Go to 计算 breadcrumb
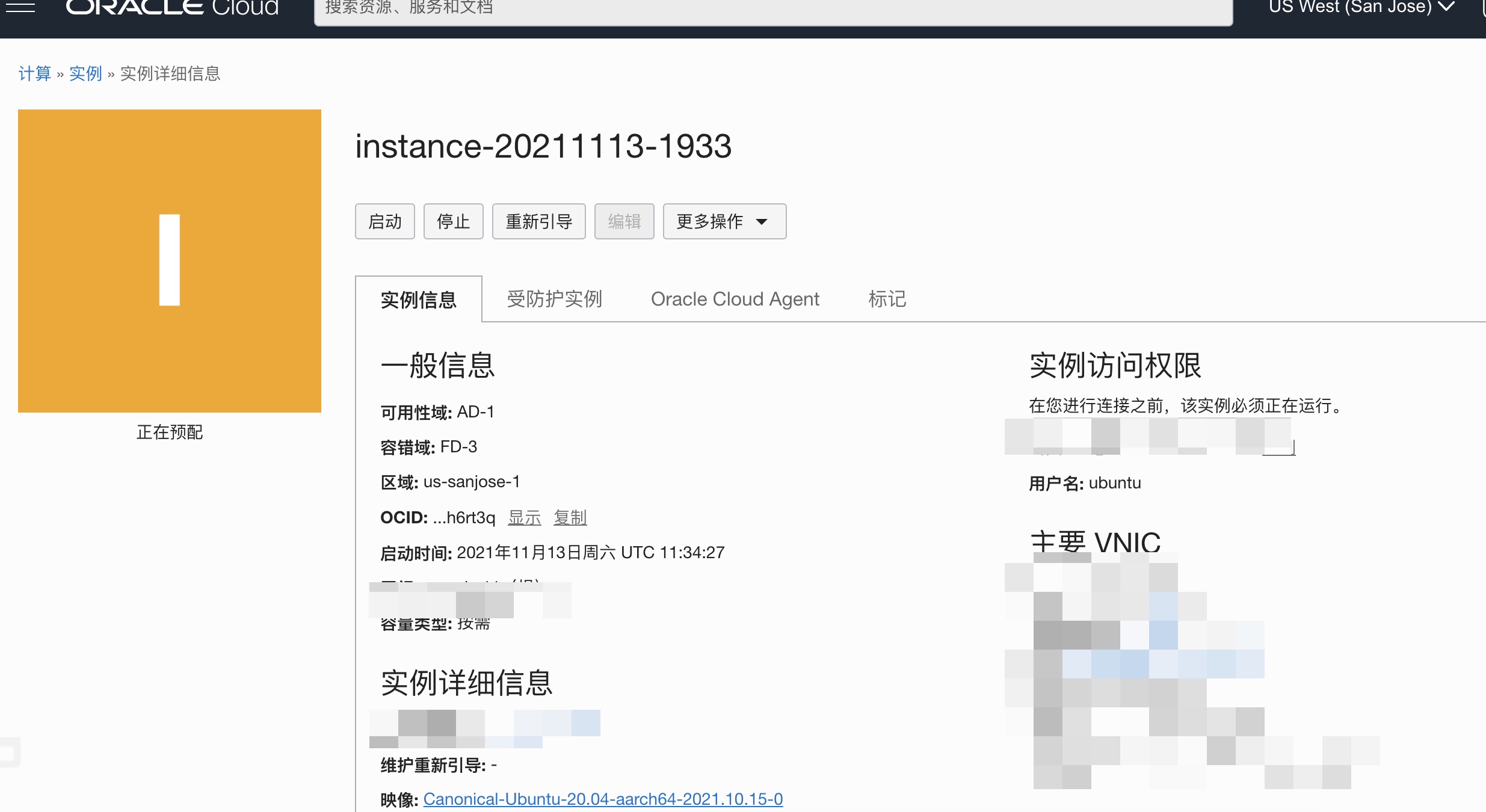 [x=34, y=73]
